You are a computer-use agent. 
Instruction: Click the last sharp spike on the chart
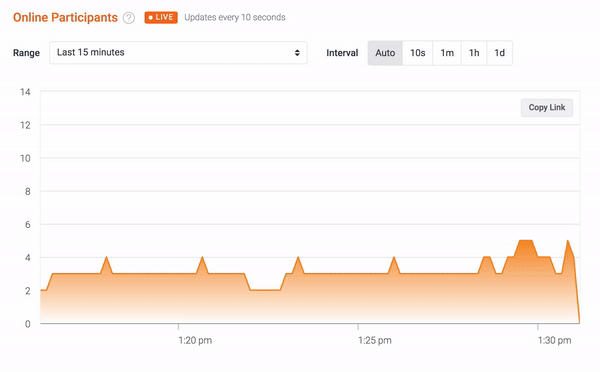click(567, 241)
